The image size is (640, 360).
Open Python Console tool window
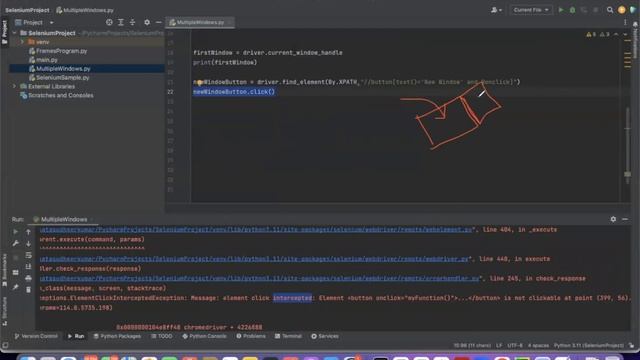[x=204, y=336]
